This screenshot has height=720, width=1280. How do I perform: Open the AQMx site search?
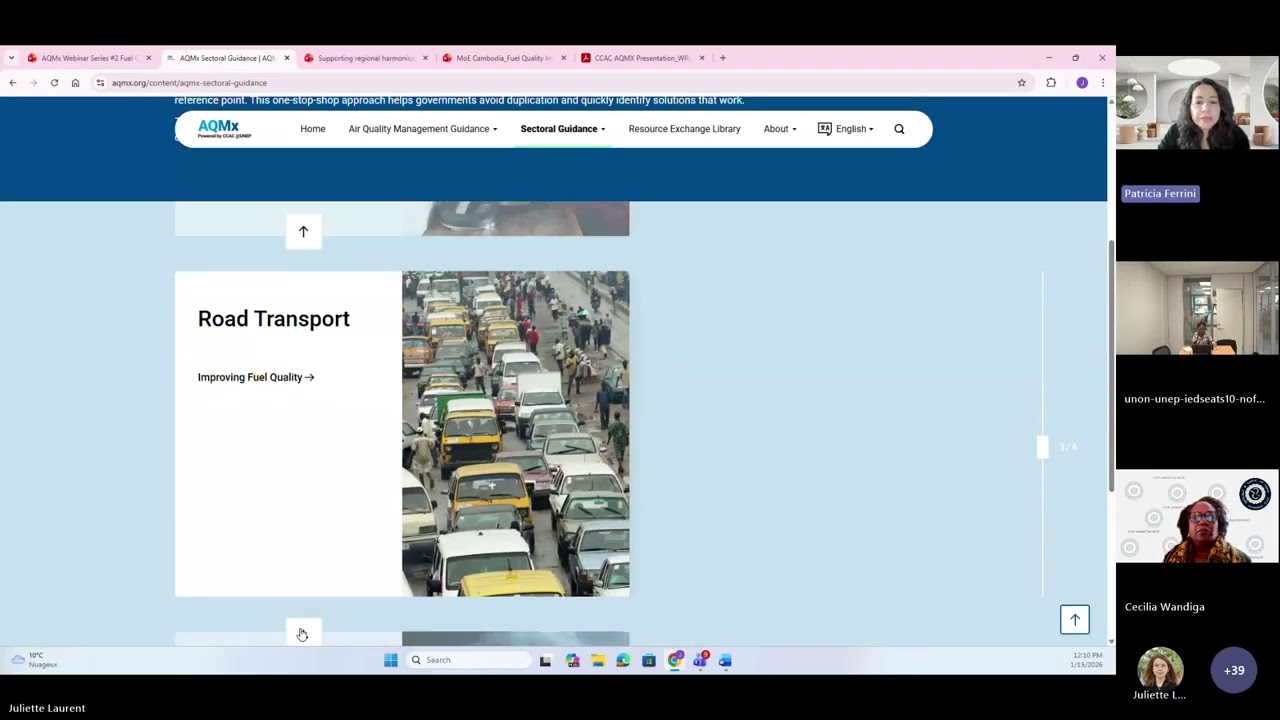pyautogui.click(x=899, y=129)
